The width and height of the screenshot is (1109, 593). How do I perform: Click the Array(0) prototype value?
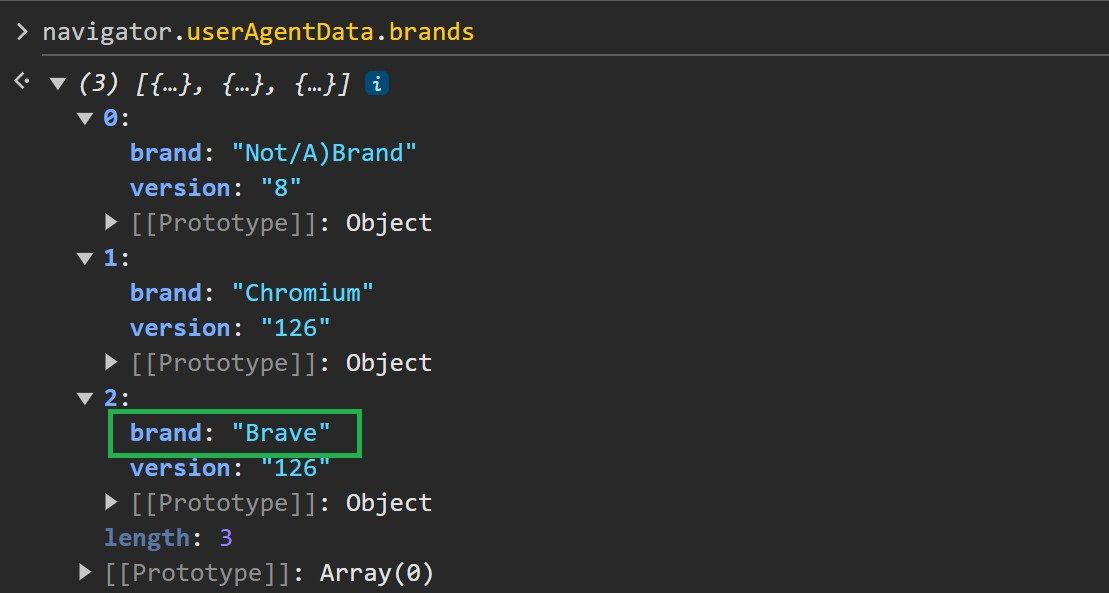(376, 573)
